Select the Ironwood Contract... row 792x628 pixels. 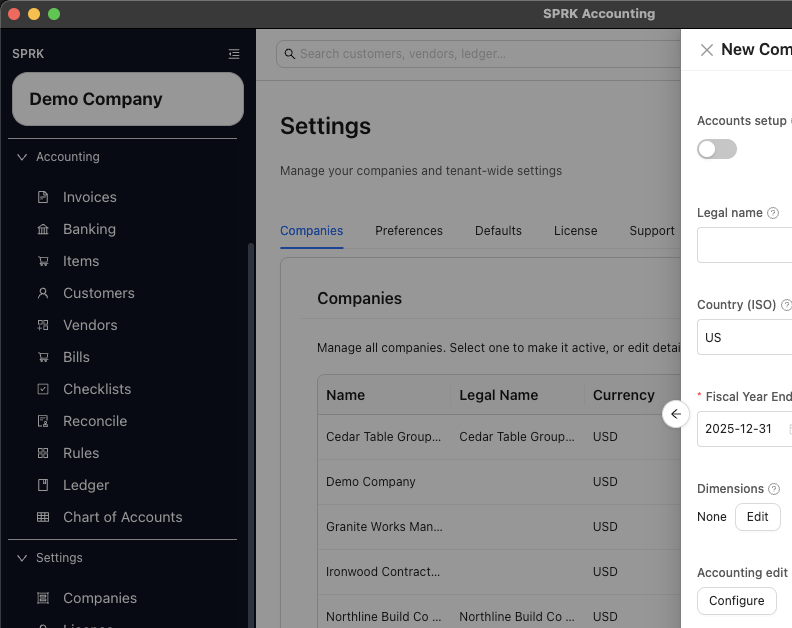coord(499,572)
